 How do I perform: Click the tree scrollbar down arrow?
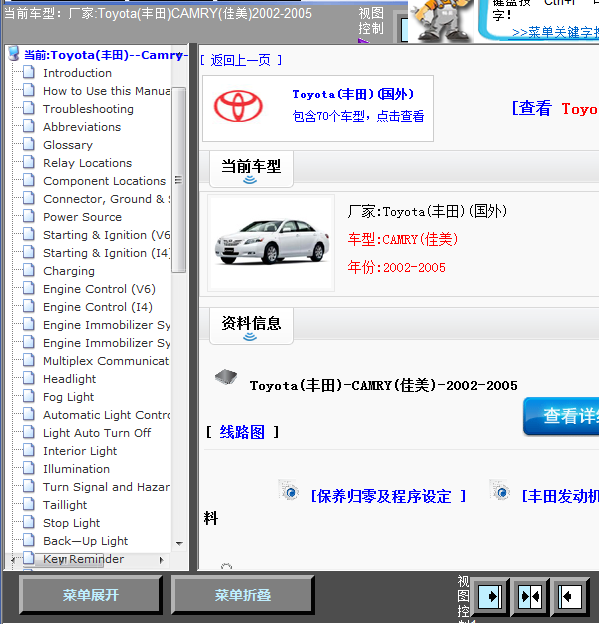click(x=179, y=543)
